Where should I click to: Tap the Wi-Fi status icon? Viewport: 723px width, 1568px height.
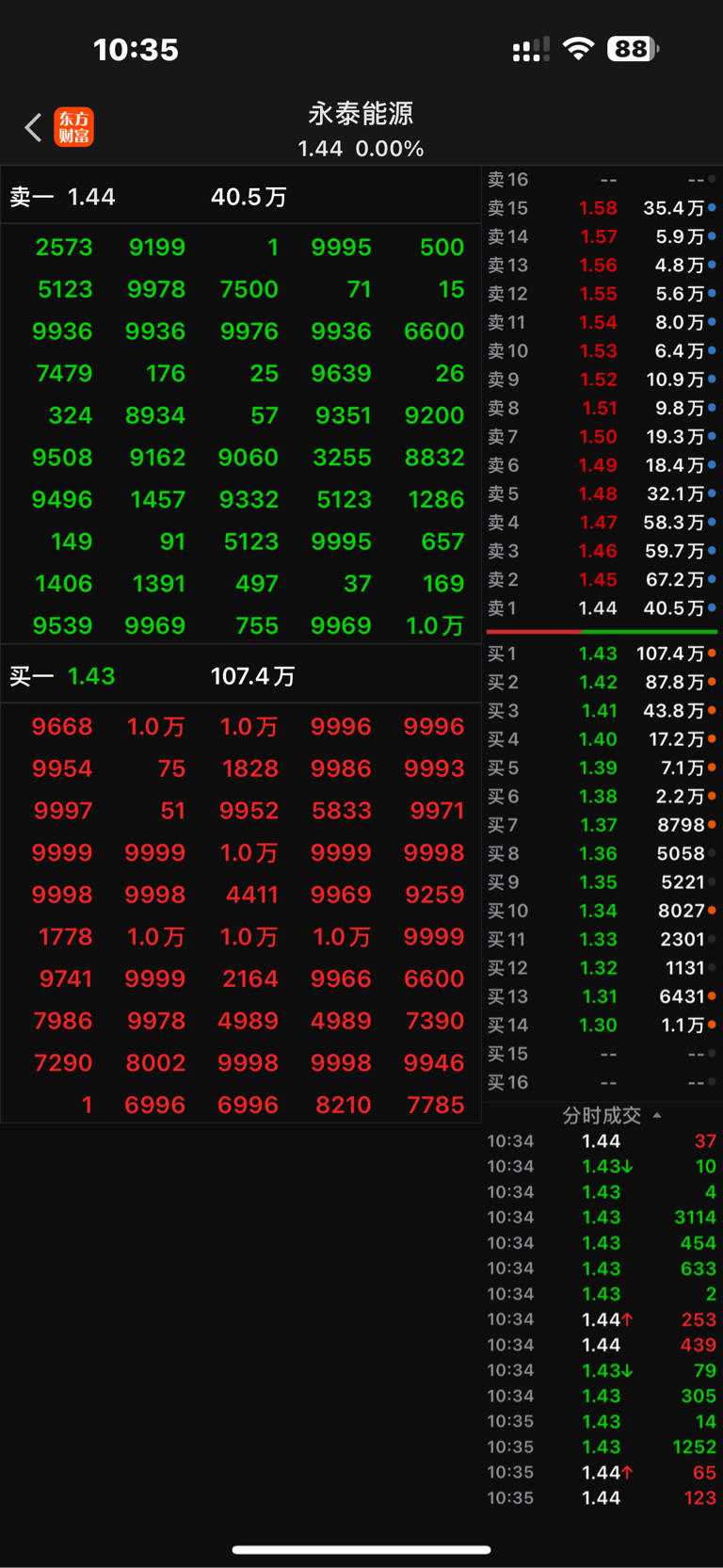[x=578, y=49]
